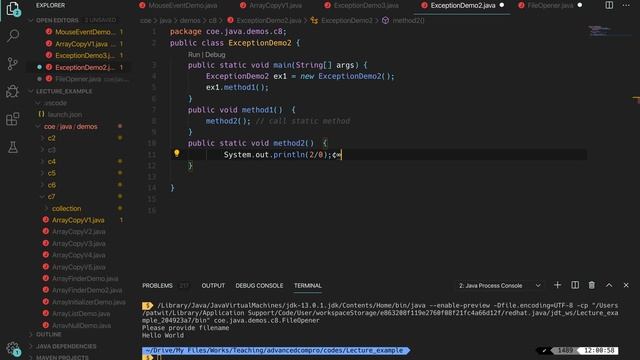Open ArrayListDemo.java file
The image size is (640, 360).
[x=81, y=314]
